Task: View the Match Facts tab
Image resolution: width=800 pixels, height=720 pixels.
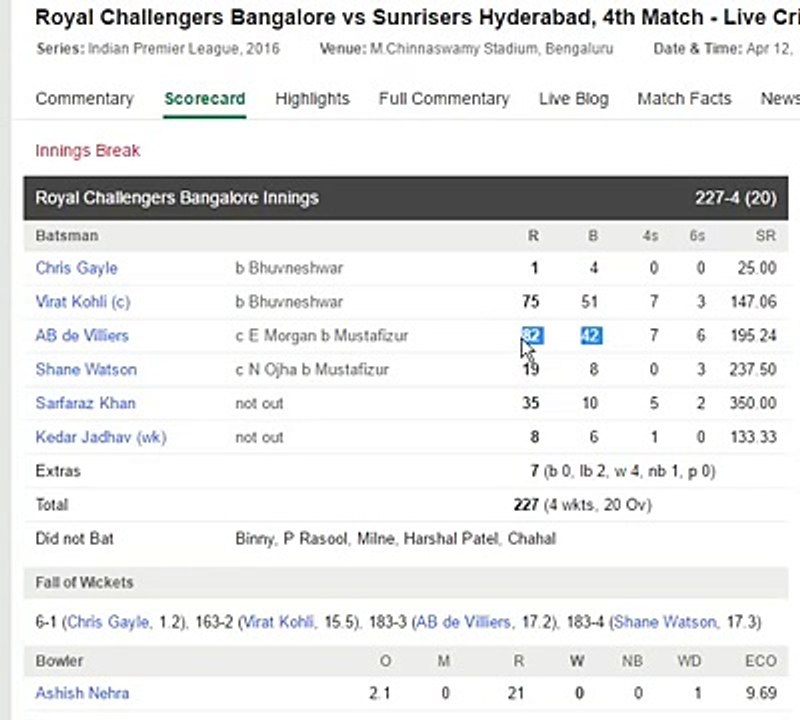Action: pos(684,98)
